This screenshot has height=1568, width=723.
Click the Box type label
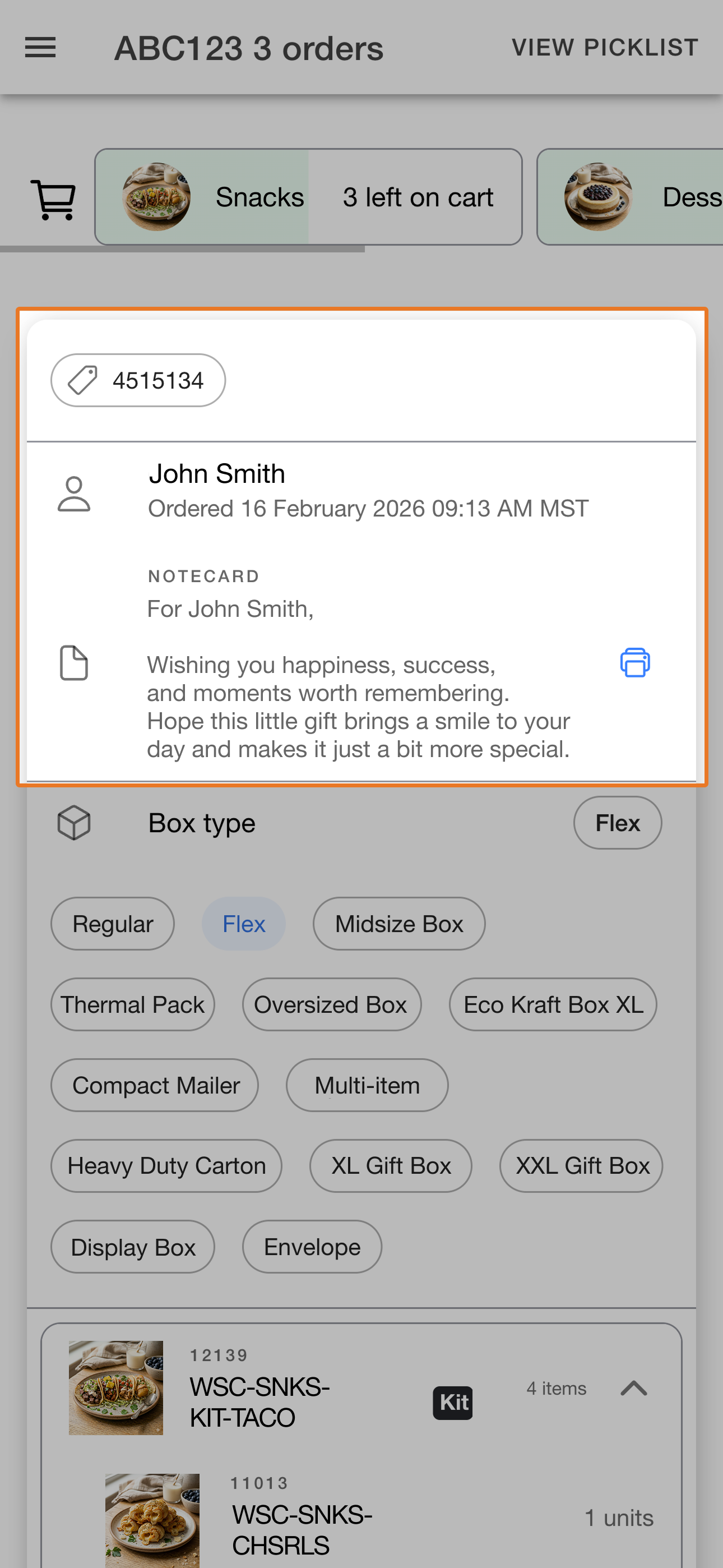tap(202, 823)
